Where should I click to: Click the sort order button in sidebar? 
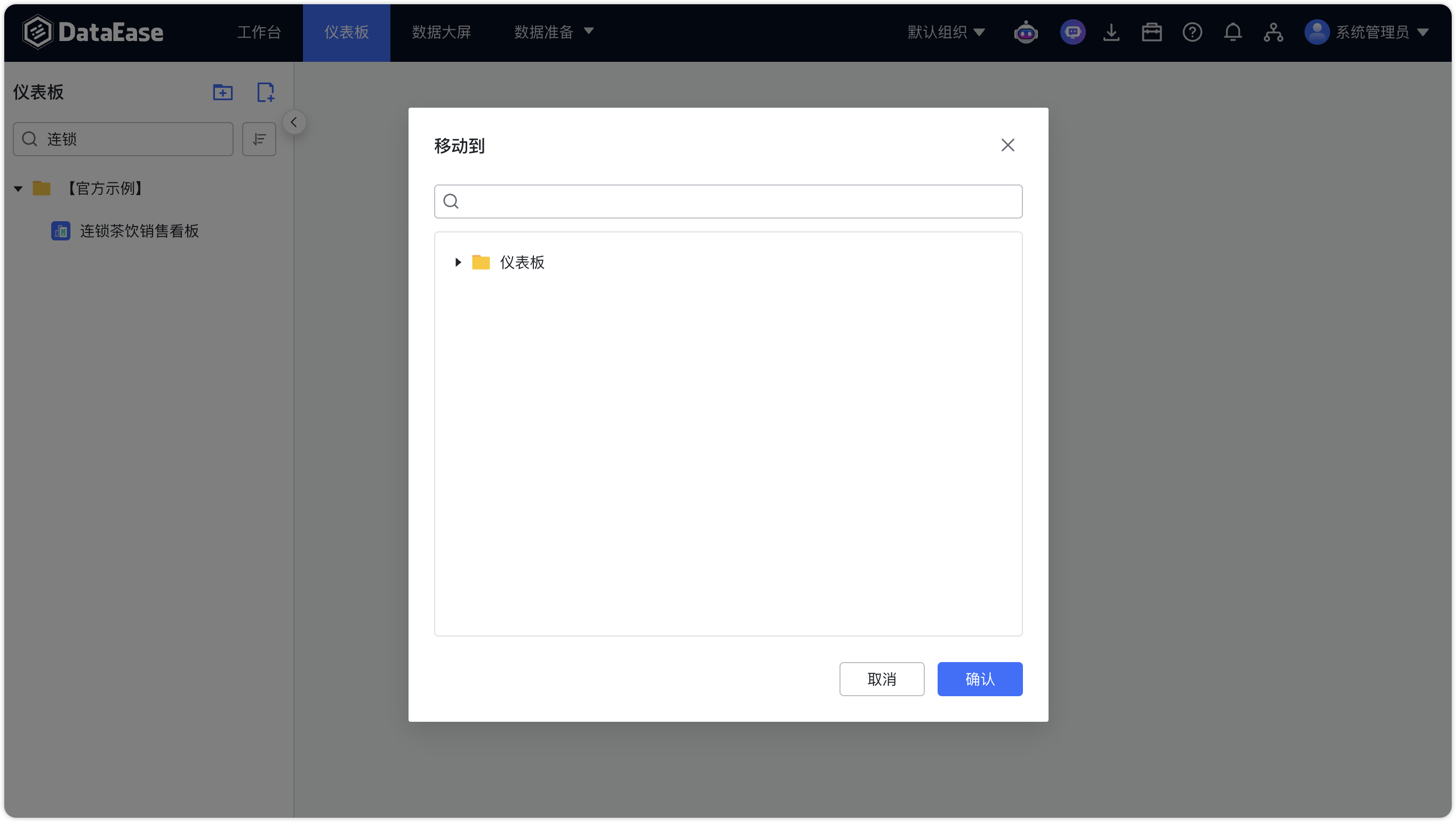259,139
